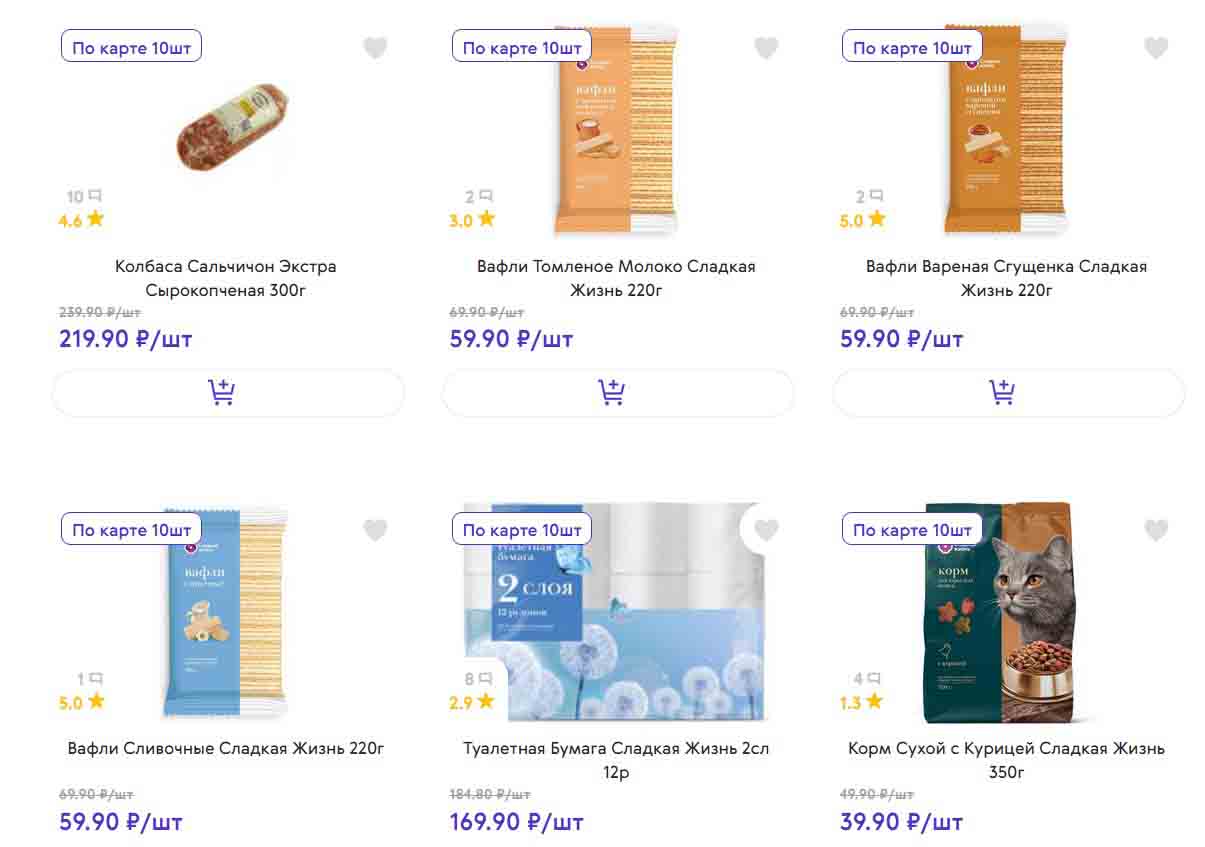The height and width of the screenshot is (847, 1205).
Task: Click 'По карте 10шт' badge on Колбаса
Action: pos(131,47)
